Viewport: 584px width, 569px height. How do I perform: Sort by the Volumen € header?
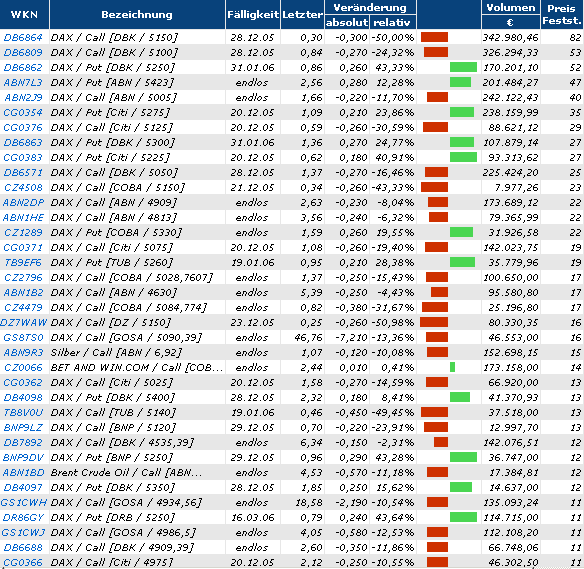(x=511, y=15)
